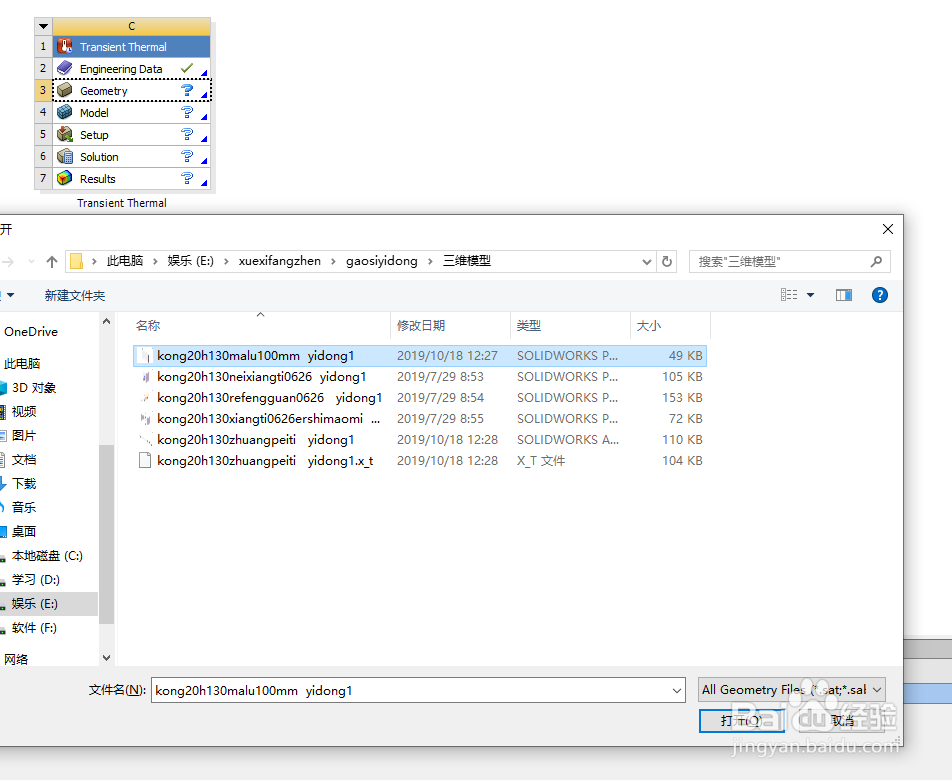Click the Geometry row question mark status

[x=187, y=90]
